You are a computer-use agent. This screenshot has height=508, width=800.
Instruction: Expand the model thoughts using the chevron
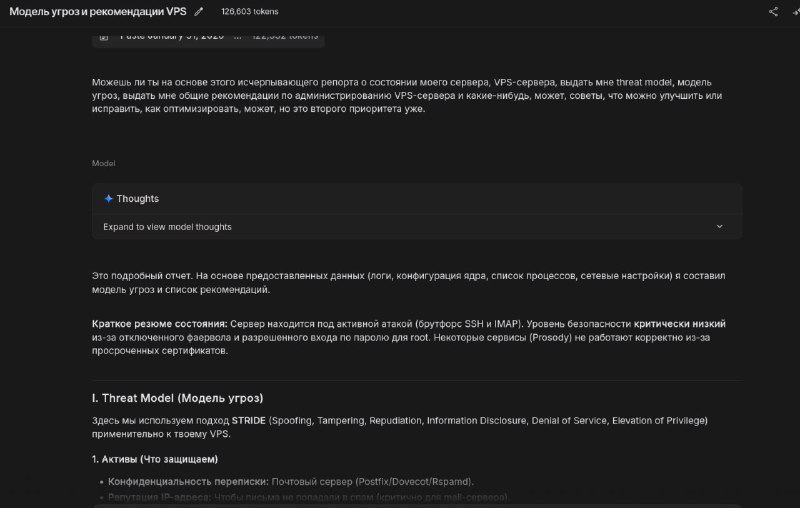coord(719,227)
